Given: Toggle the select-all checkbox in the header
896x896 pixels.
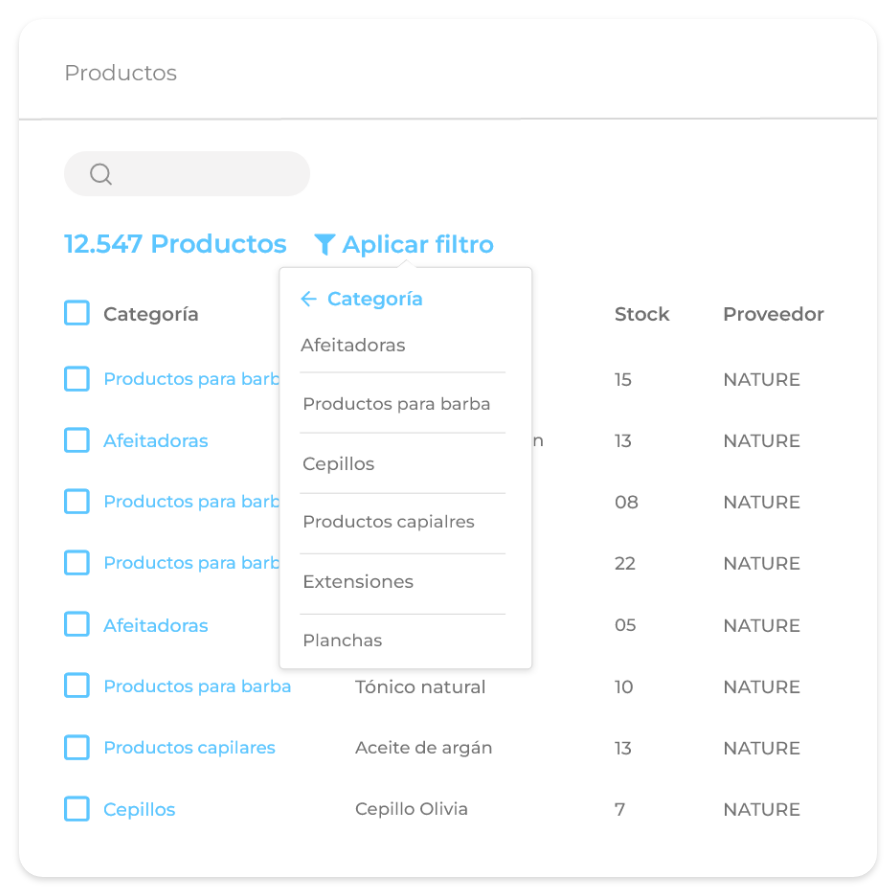Looking at the screenshot, I should click(x=77, y=314).
